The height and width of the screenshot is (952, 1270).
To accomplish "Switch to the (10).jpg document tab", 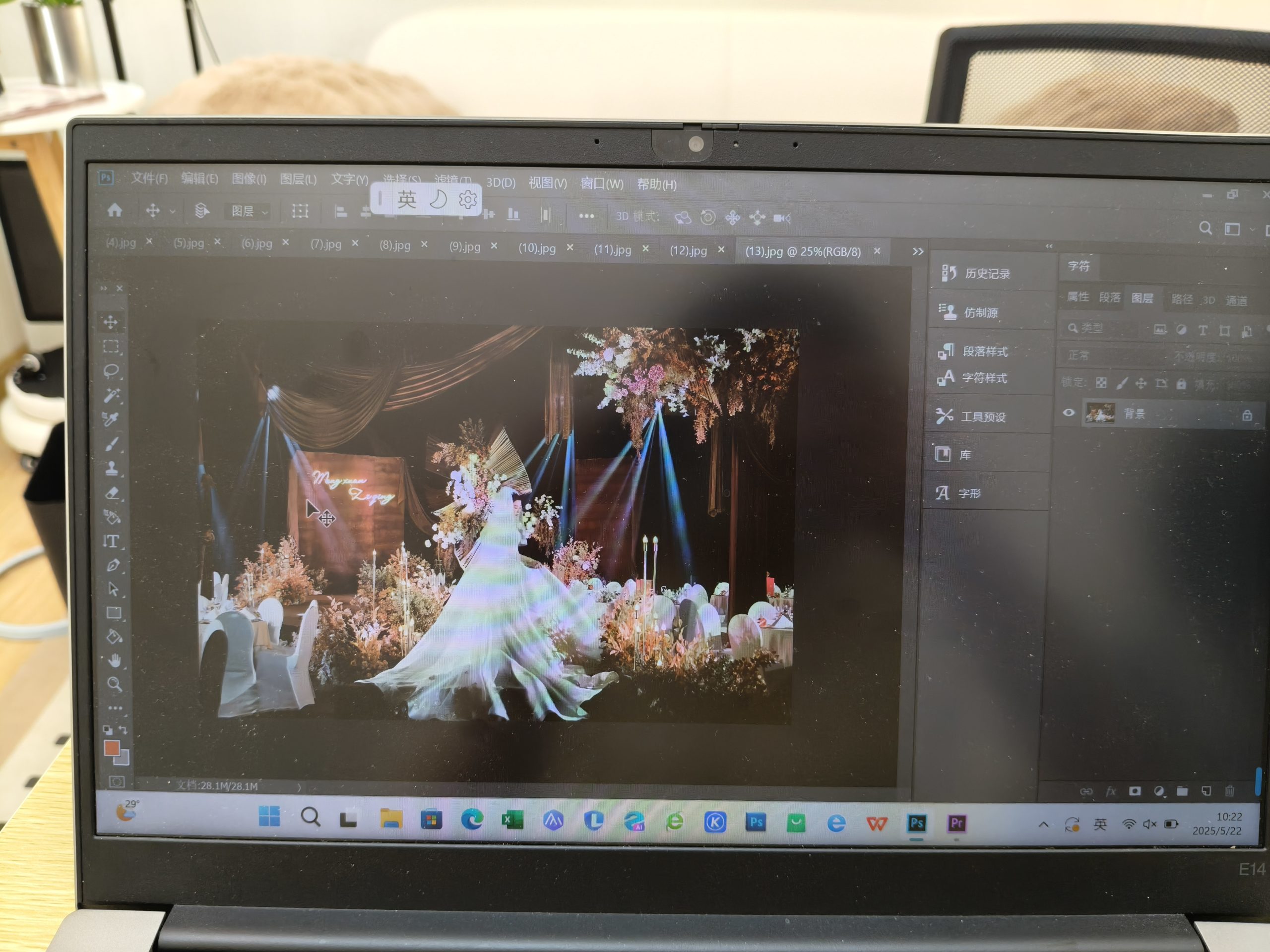I will (537, 248).
